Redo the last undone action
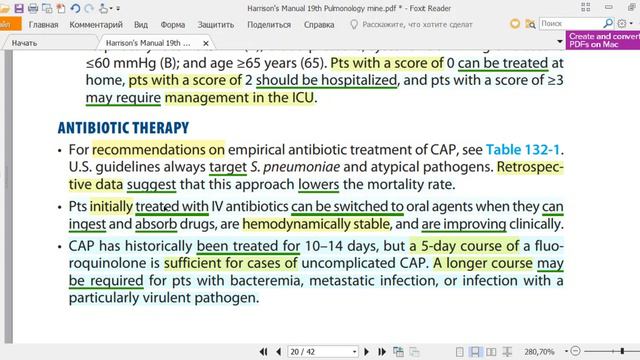 point(89,8)
